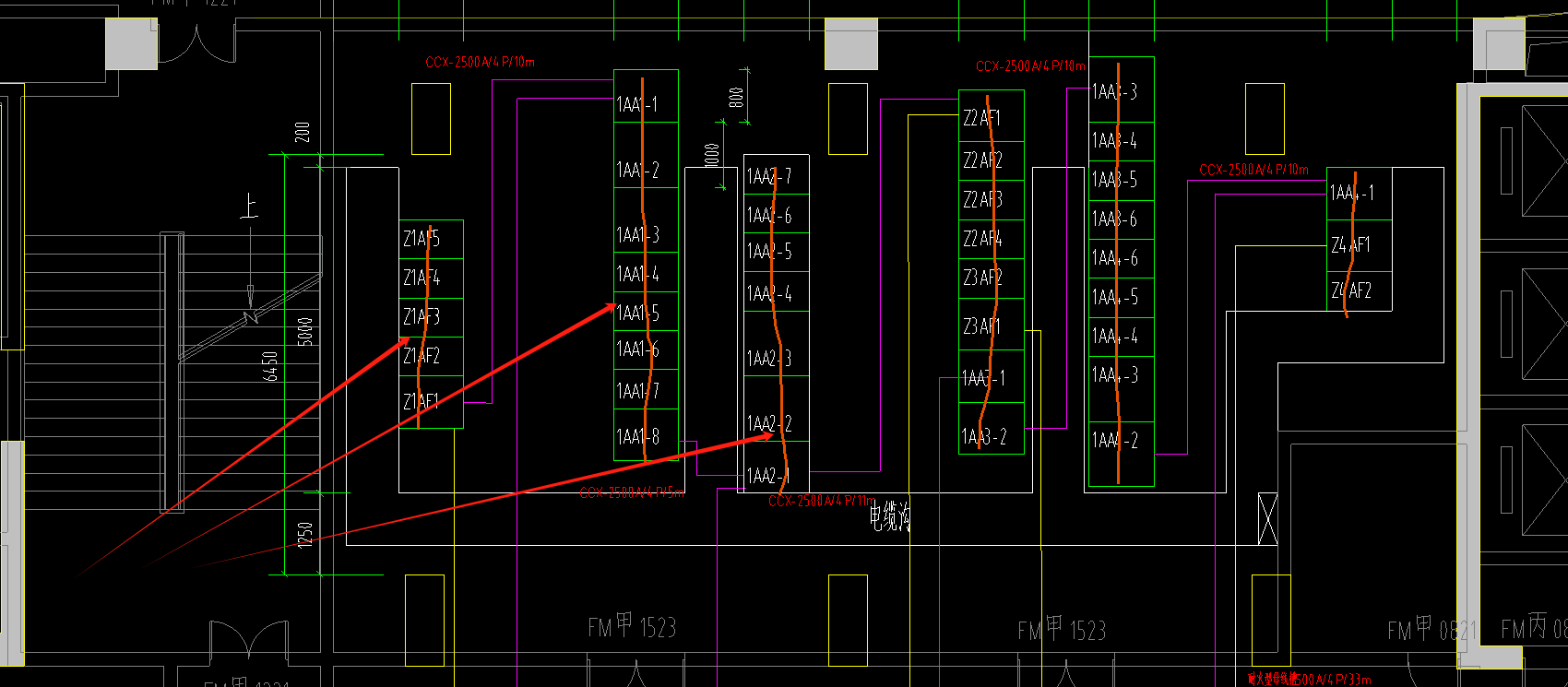This screenshot has height=687, width=1568.
Task: Click CCX-2500A/4P/10m note beside 1AA3-3
Action: tap(1031, 66)
